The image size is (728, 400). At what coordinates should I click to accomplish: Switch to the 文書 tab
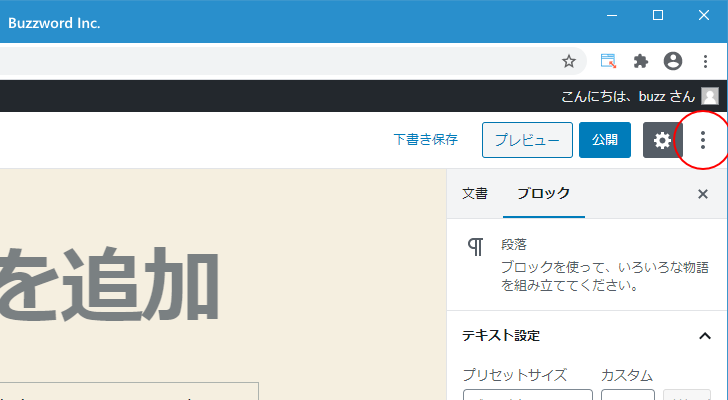[475, 194]
